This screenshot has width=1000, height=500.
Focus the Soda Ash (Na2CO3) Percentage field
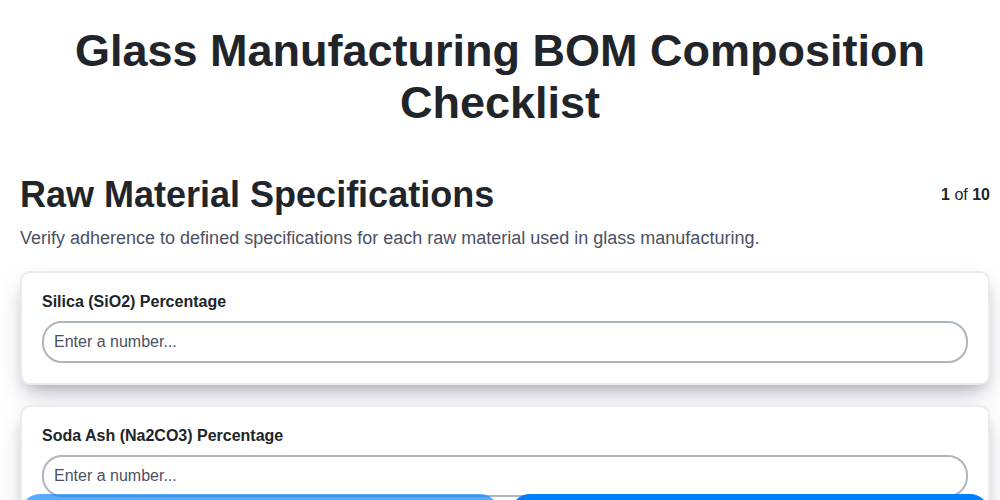[504, 475]
